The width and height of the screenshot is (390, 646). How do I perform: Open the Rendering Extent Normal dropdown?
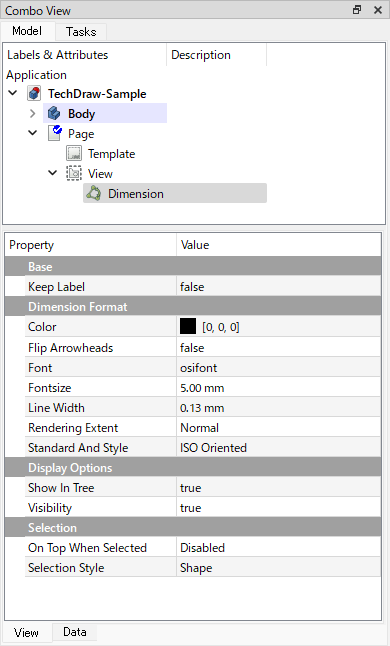(278, 428)
